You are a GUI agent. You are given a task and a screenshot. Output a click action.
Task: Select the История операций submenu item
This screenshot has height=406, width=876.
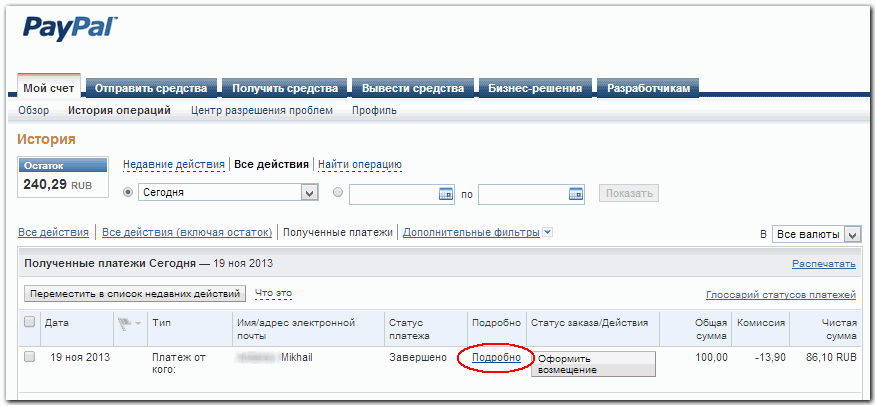tap(120, 111)
